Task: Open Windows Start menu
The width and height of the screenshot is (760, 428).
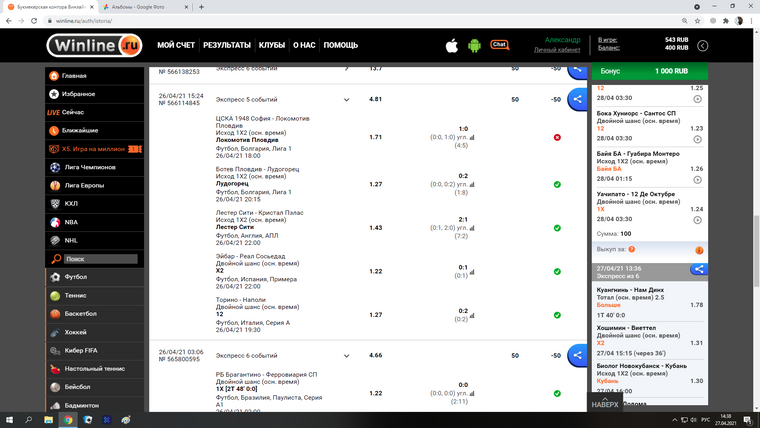Action: pyautogui.click(x=9, y=420)
